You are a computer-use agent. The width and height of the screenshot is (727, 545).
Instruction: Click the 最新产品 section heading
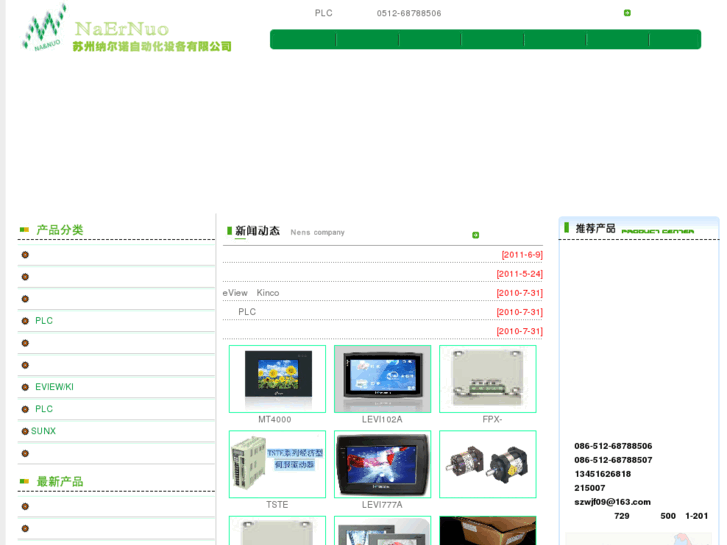point(60,482)
